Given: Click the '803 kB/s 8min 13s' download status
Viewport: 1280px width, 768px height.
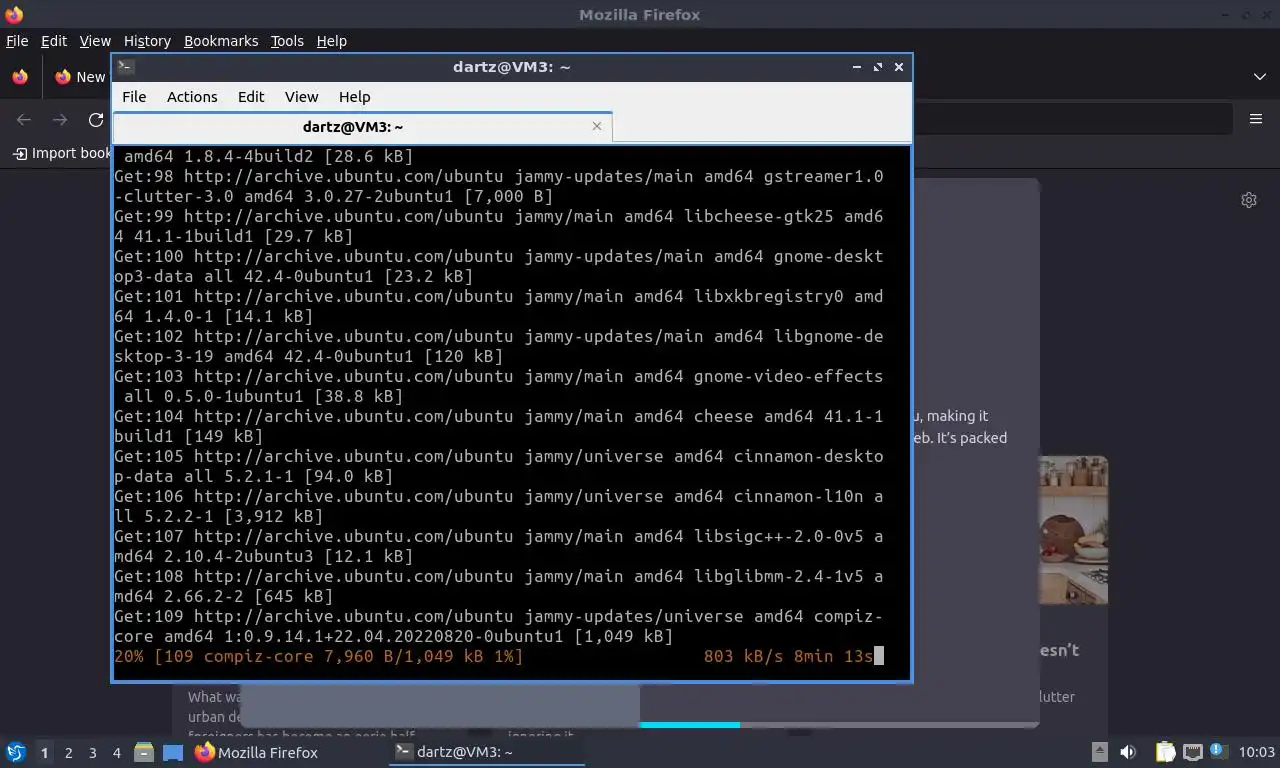Looking at the screenshot, I should coord(788,656).
